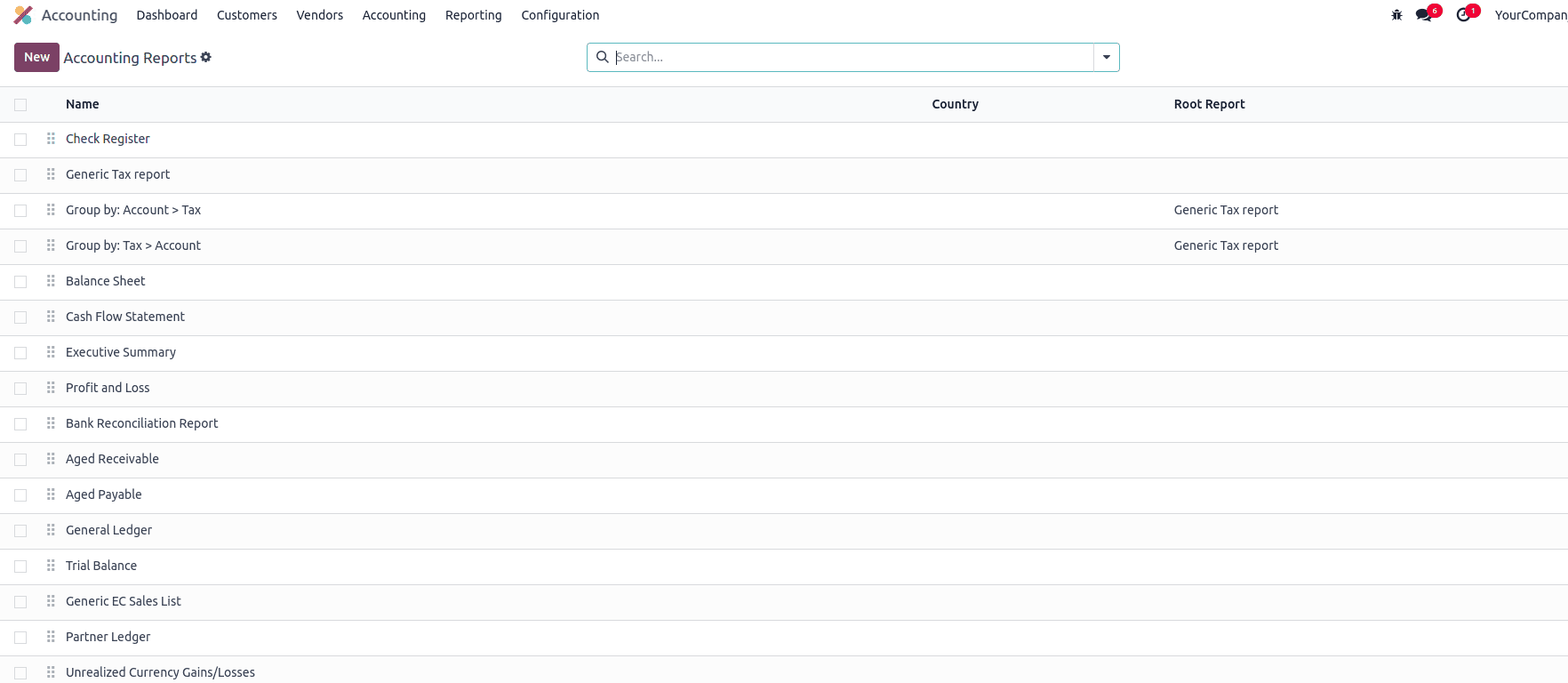The height and width of the screenshot is (683, 1568).
Task: Grab the drag handle for Profit and Loss
Action: (51, 388)
